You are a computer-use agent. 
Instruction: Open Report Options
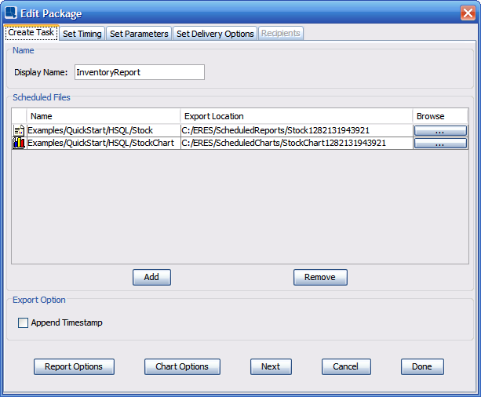(x=74, y=367)
